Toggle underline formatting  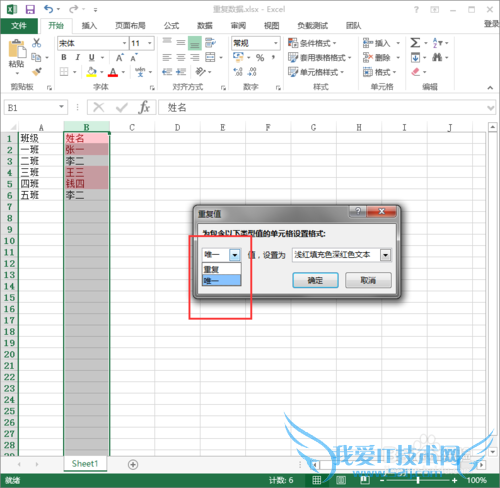pos(92,58)
